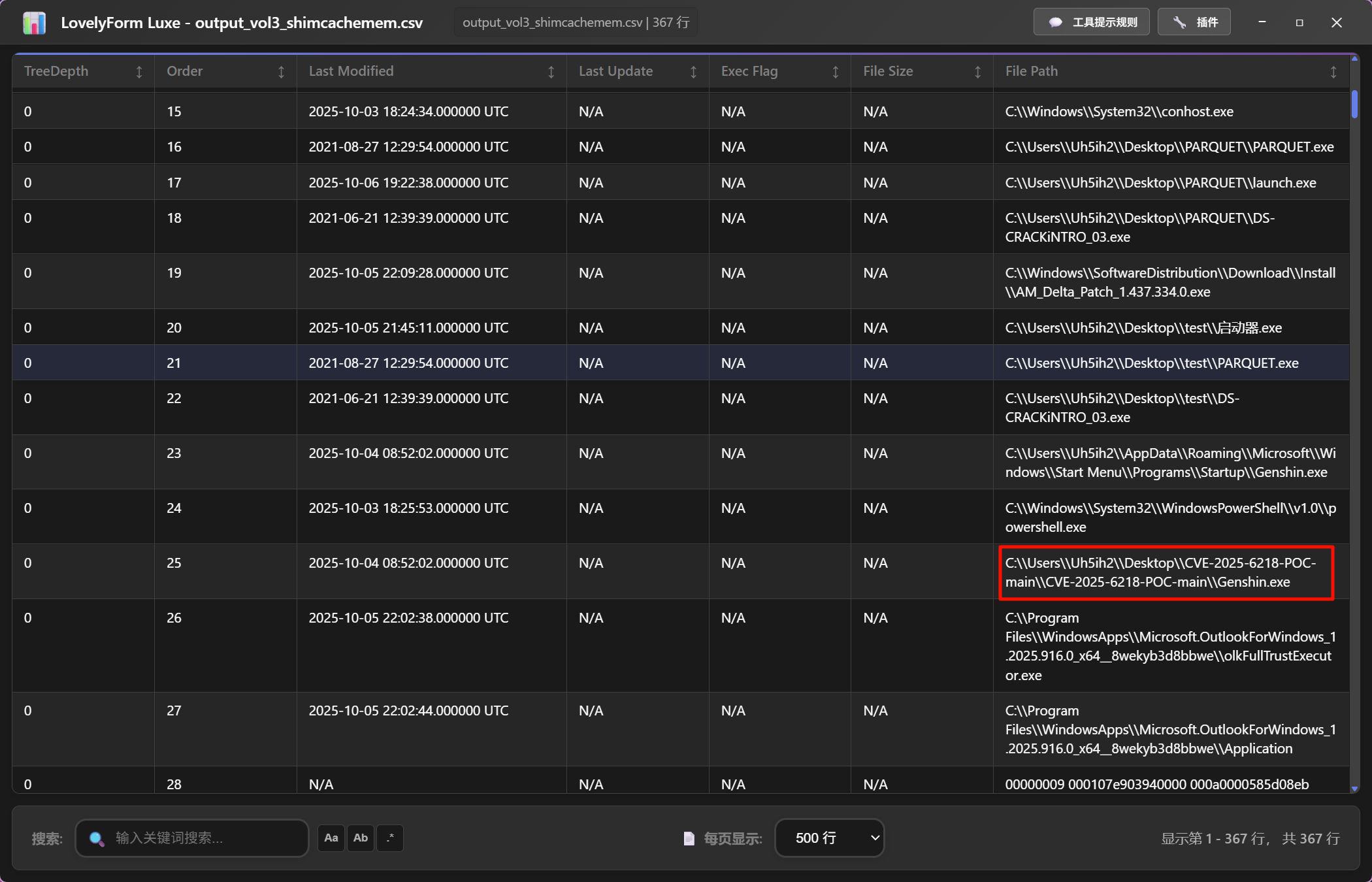Viewport: 1372px width, 882px height.
Task: Sort the File Path column
Action: [x=1333, y=72]
